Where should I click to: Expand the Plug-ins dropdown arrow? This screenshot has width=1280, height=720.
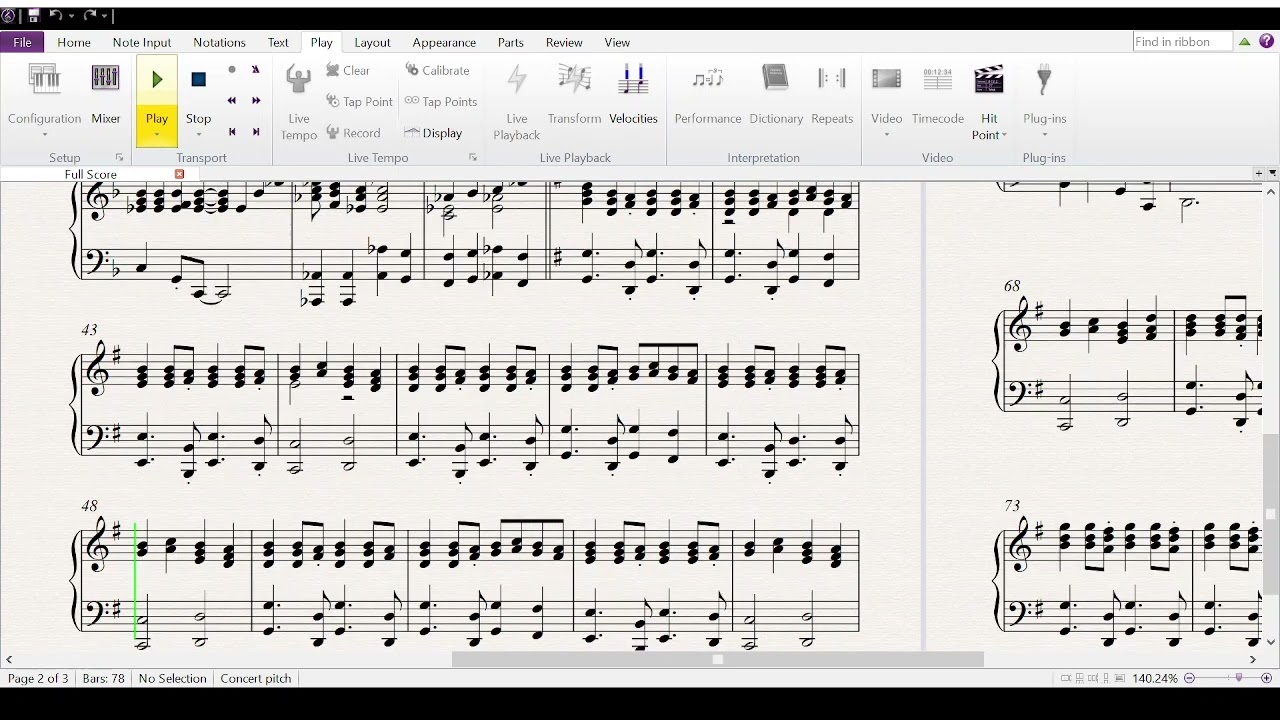tap(1044, 135)
